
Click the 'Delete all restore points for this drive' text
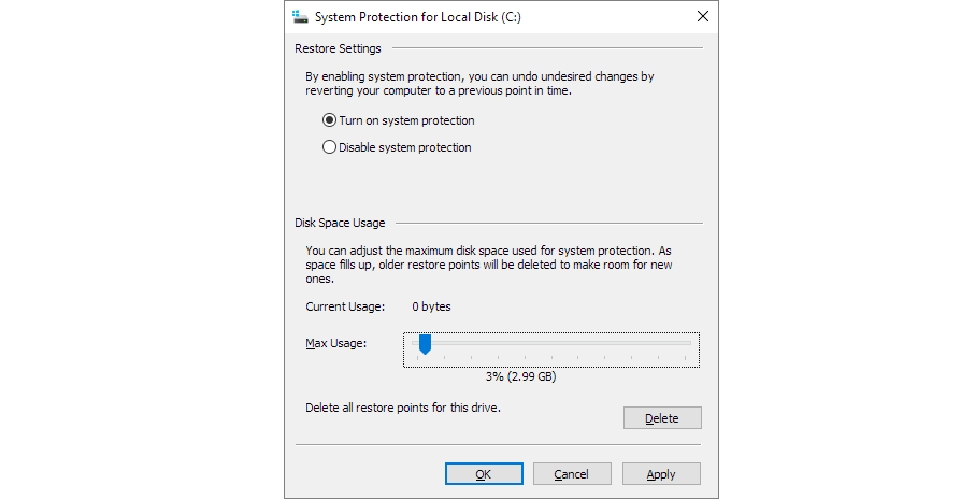coord(402,408)
